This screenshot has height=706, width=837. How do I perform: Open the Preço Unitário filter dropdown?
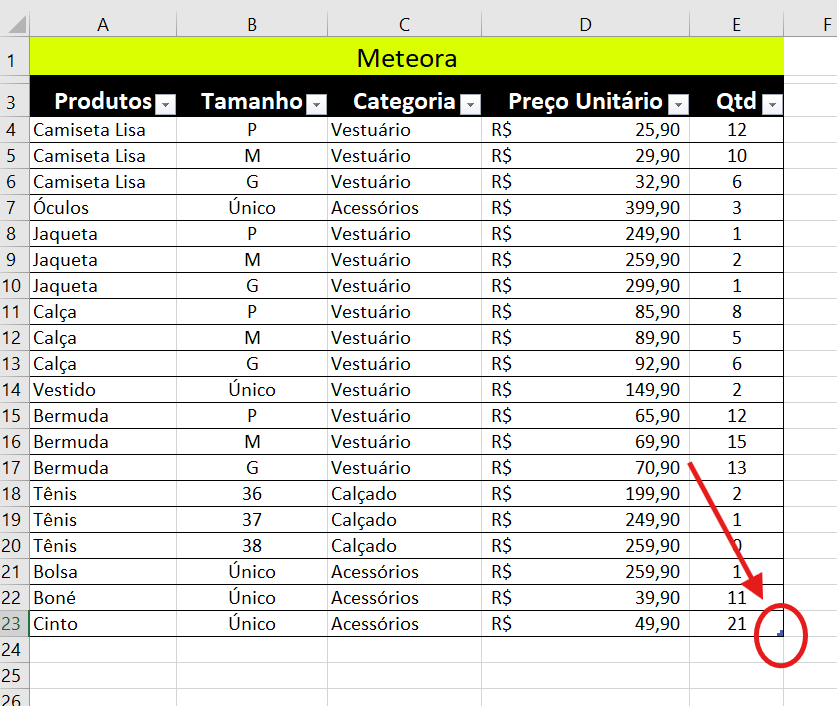pos(678,104)
